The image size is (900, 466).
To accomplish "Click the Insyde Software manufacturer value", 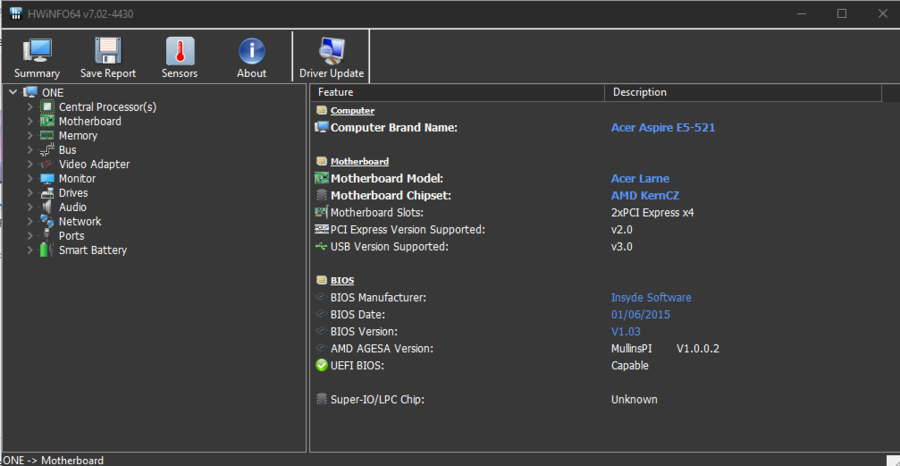I will (x=651, y=297).
